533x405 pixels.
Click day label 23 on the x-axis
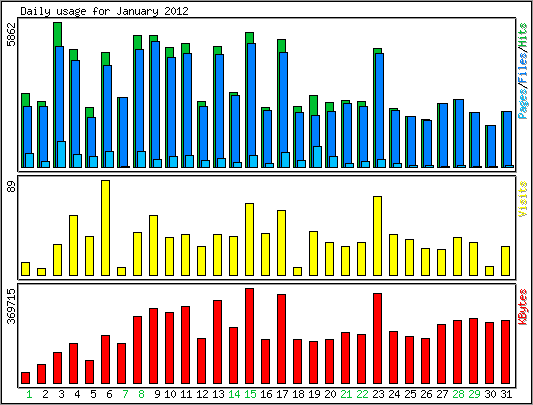pos(378,394)
